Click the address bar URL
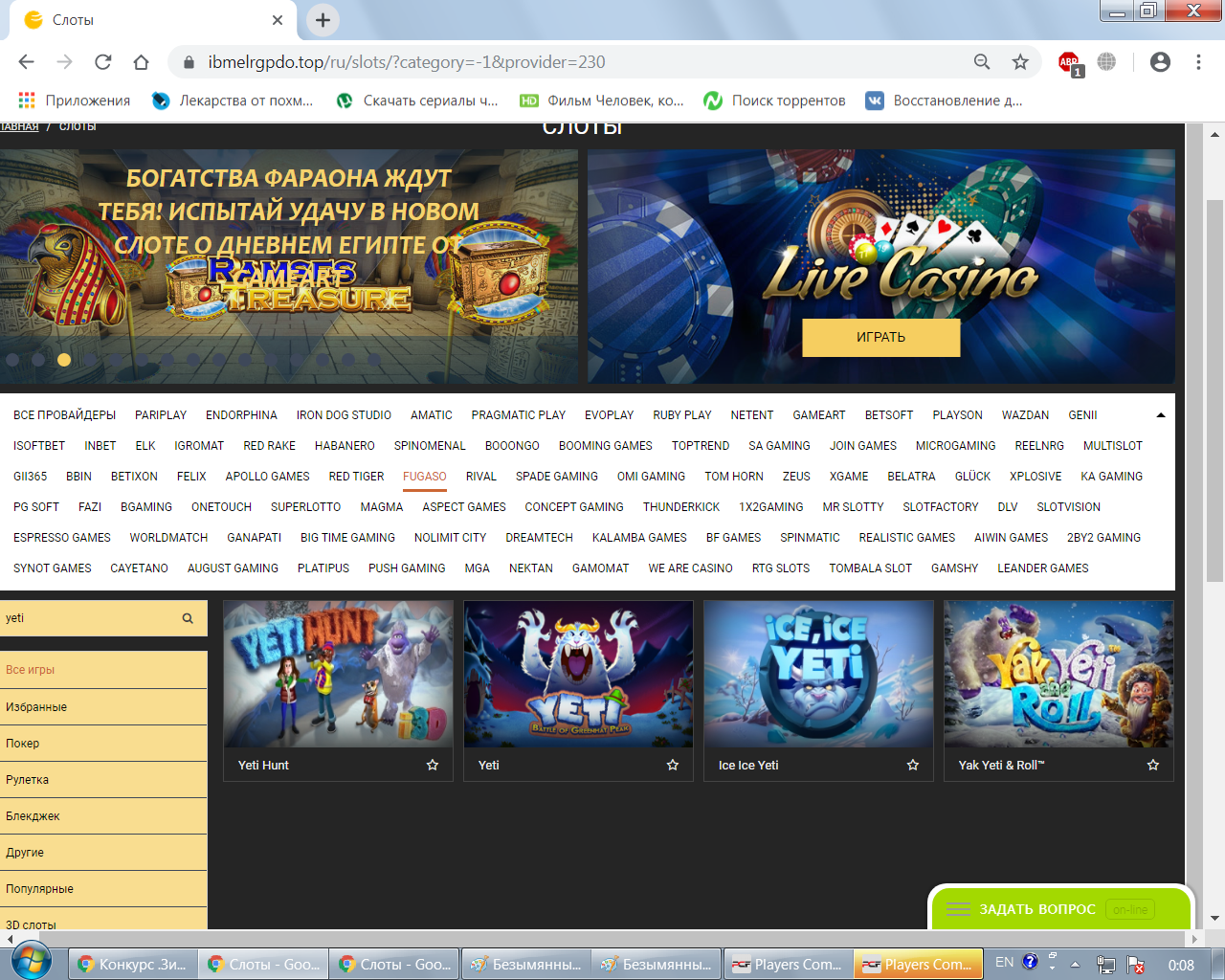This screenshot has height=980, width=1225. [407, 62]
